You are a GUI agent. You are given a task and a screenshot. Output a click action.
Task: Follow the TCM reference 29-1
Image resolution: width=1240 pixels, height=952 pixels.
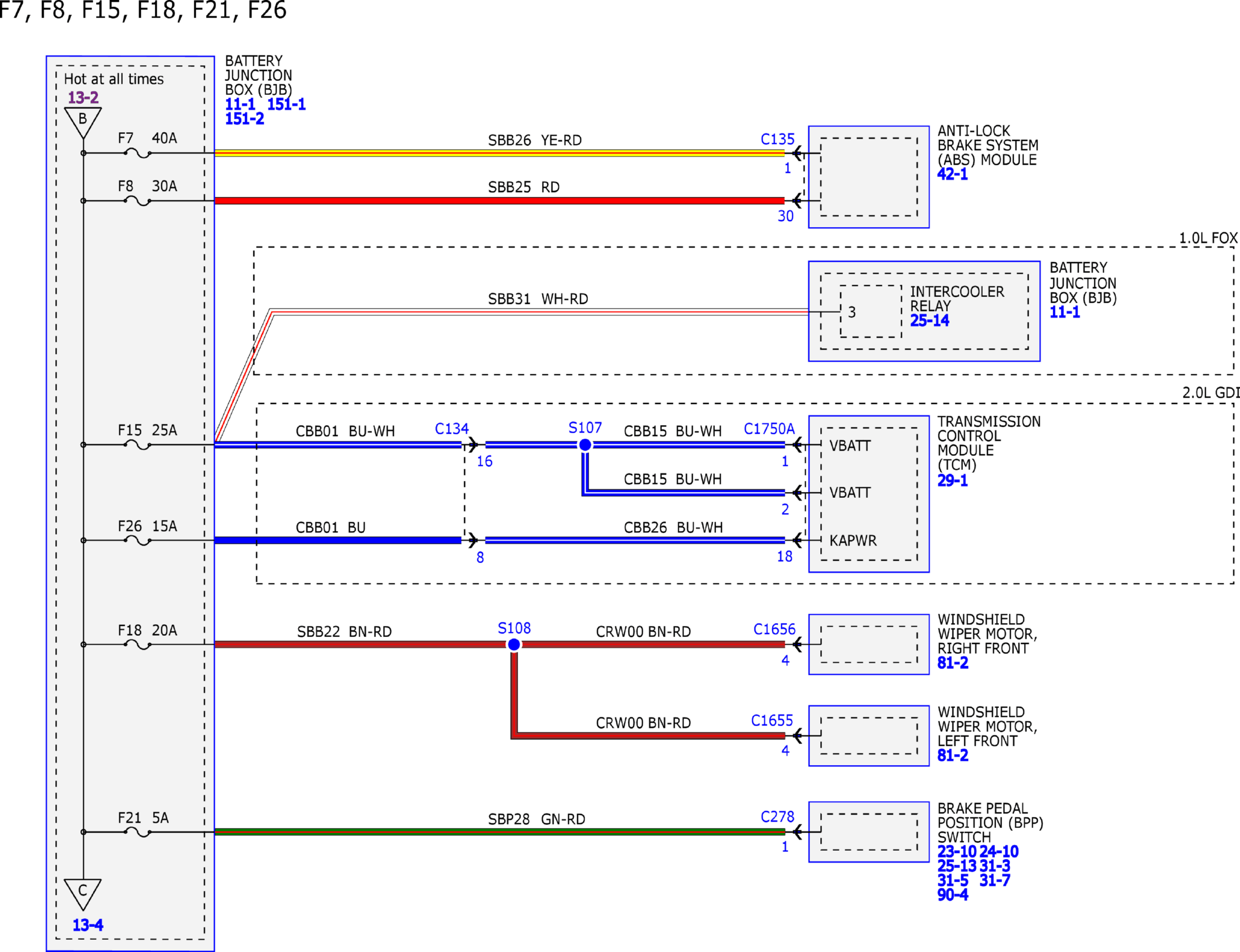(x=952, y=480)
